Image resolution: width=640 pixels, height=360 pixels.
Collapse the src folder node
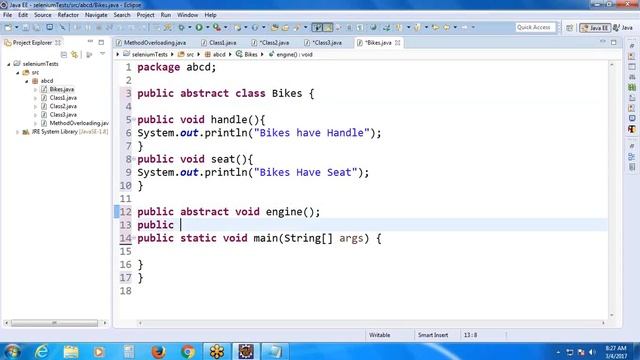click(x=18, y=73)
